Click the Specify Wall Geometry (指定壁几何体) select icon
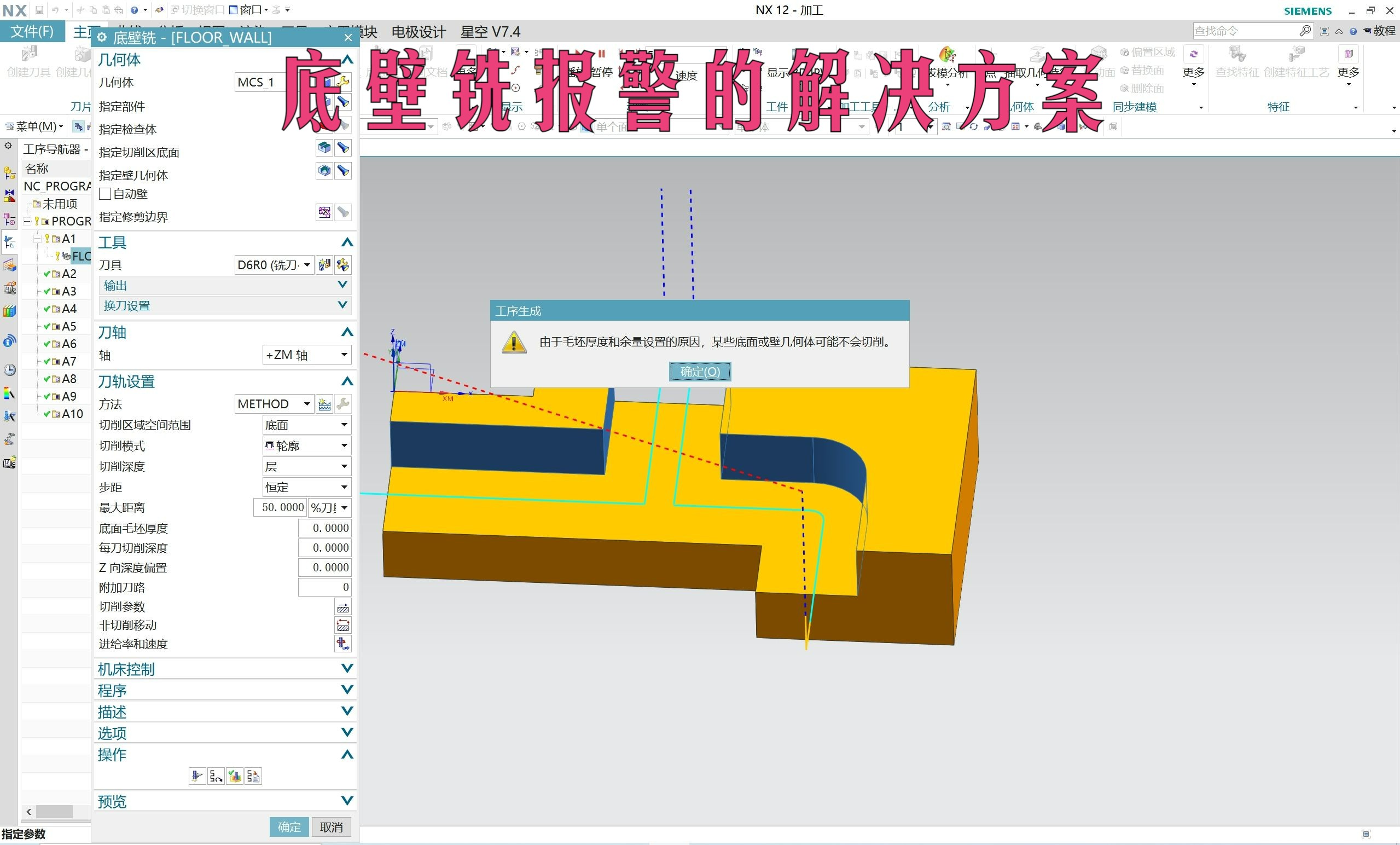The width and height of the screenshot is (1400, 845). point(324,171)
